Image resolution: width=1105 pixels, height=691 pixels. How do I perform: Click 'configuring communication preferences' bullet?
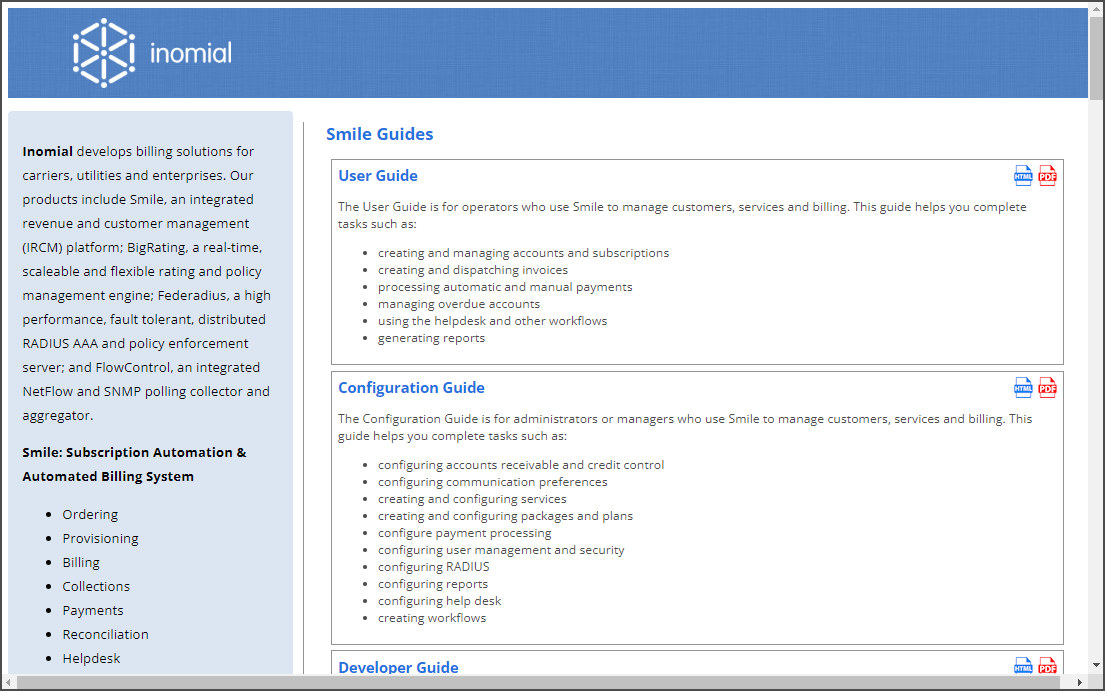point(492,482)
